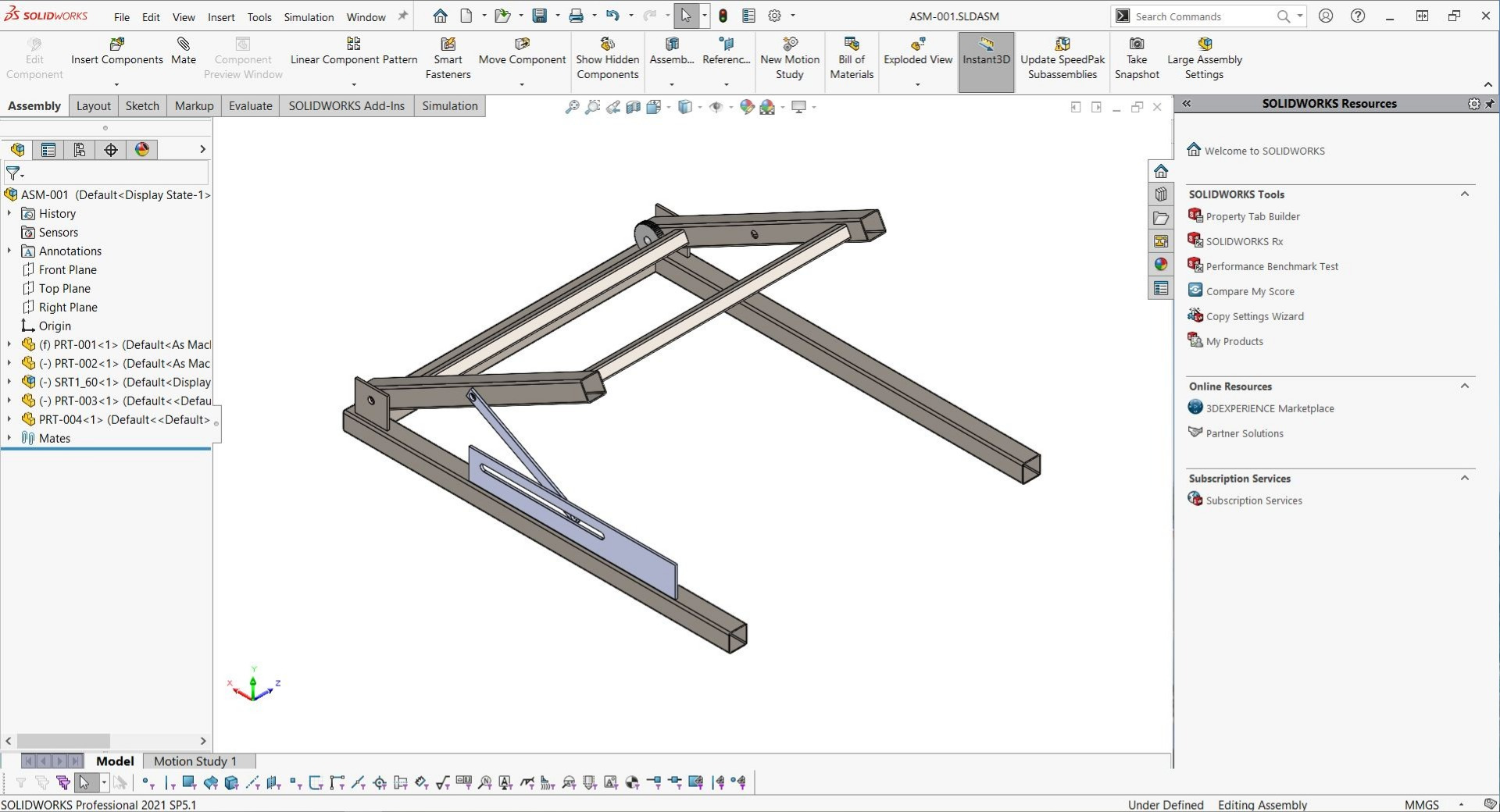Click the Bill of Materials icon
1500x812 pixels.
click(x=852, y=45)
